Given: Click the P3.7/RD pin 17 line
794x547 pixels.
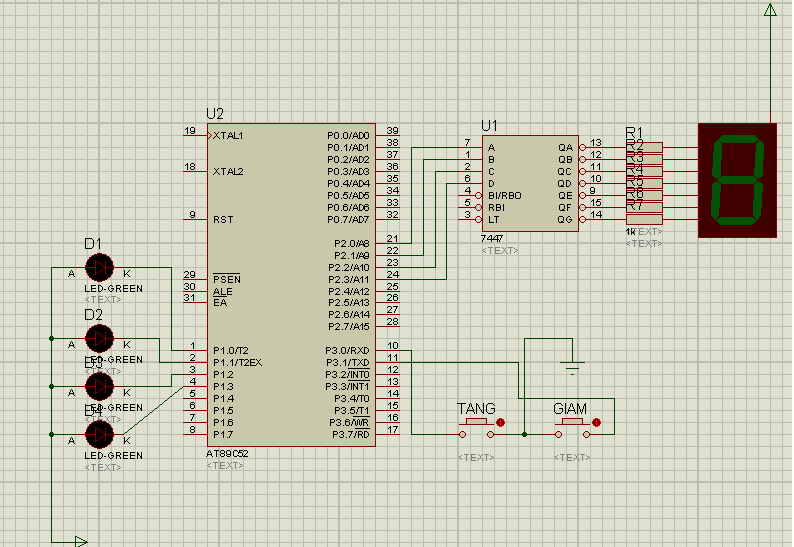Looking at the screenshot, I should (x=392, y=434).
